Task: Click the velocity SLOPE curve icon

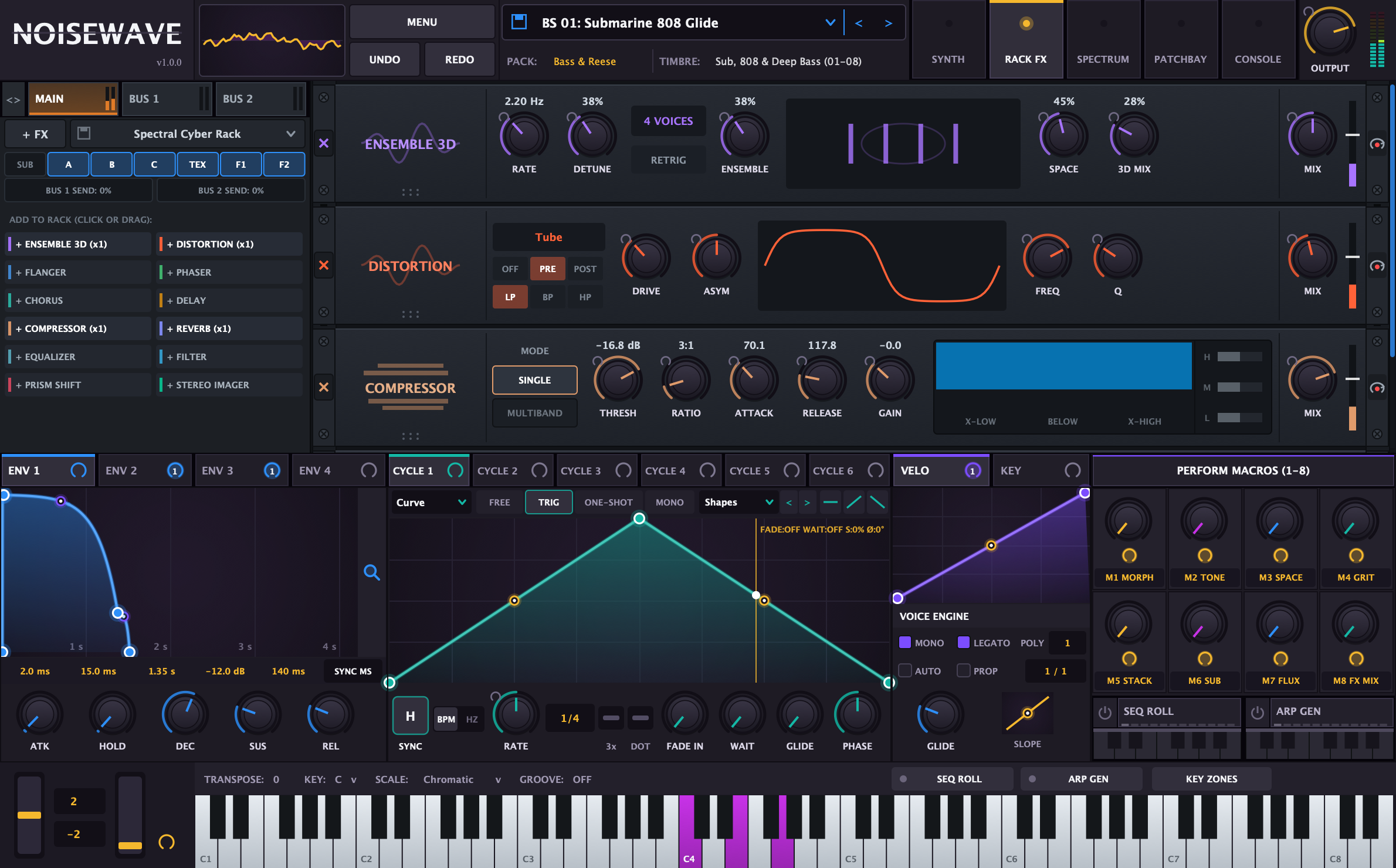Action: 1028,713
